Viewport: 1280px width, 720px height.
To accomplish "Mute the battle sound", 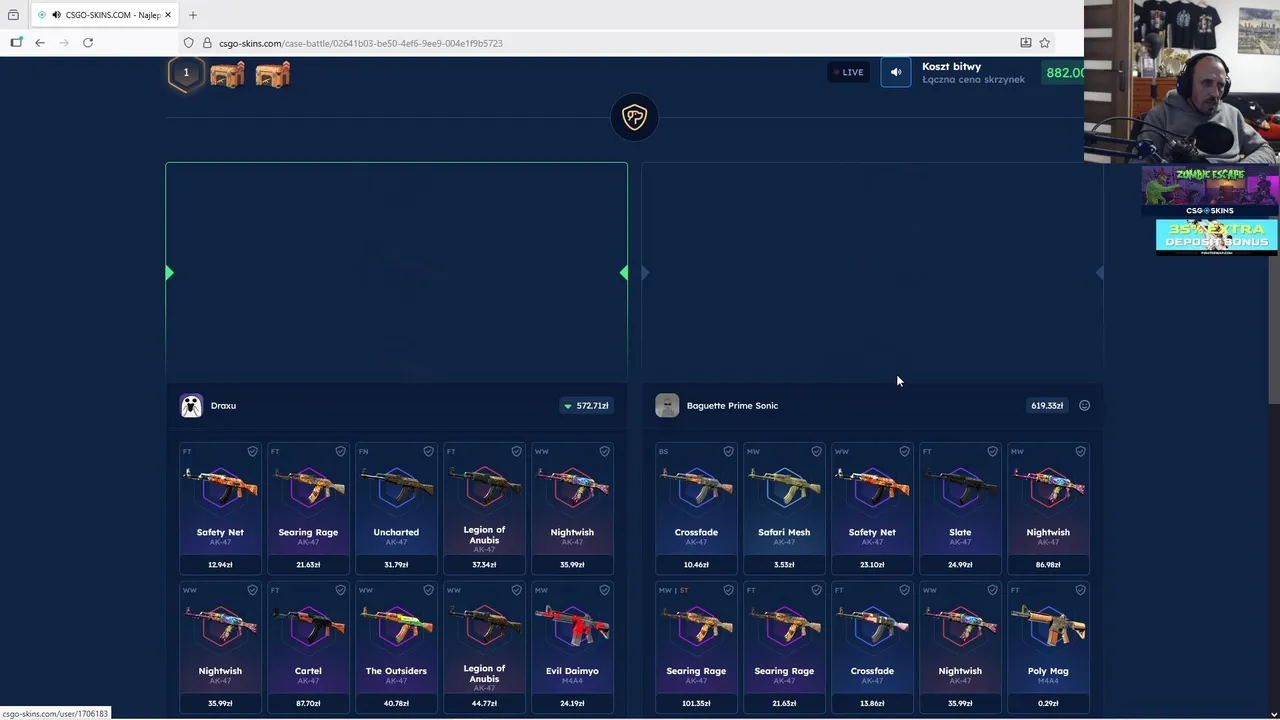I will 896,72.
